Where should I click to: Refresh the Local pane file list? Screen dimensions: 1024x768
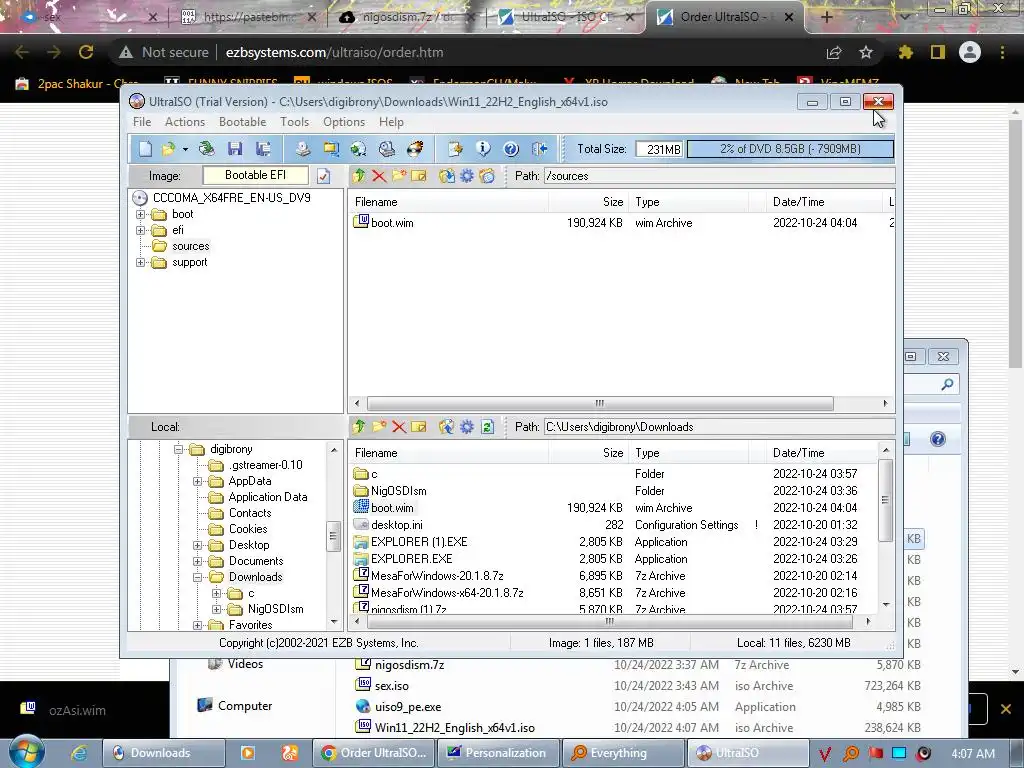pos(487,426)
